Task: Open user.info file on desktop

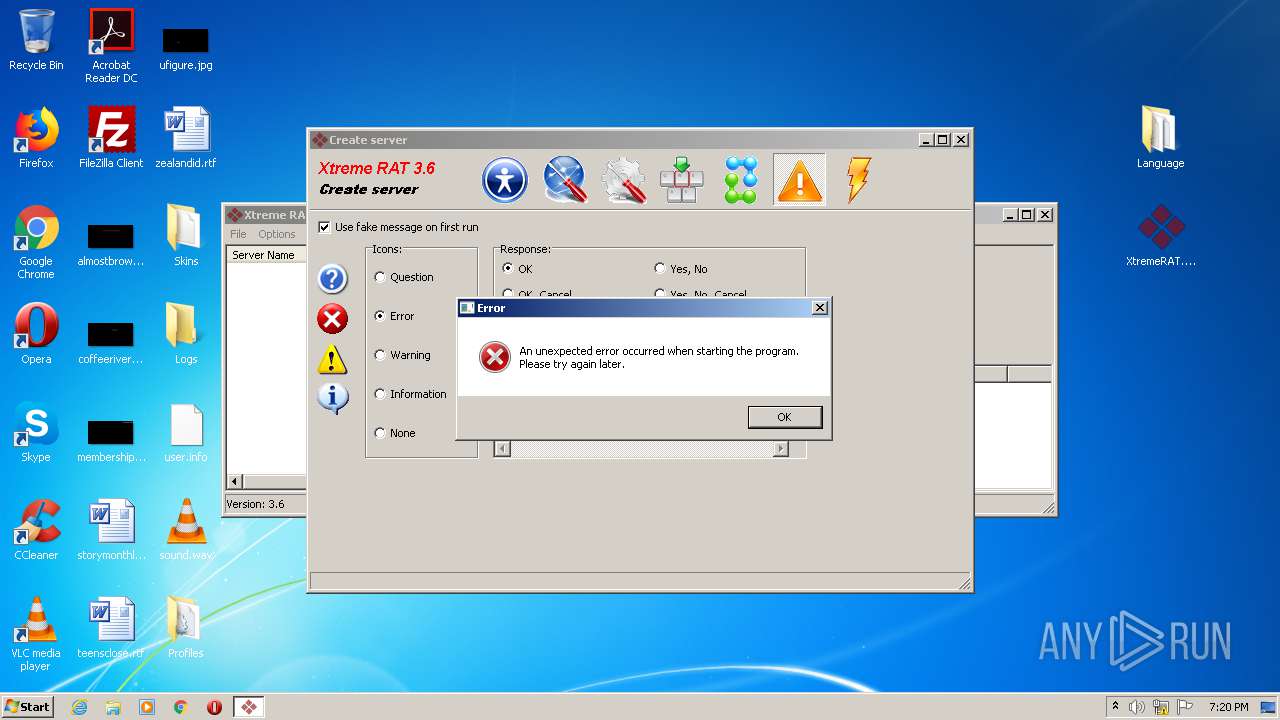Action: click(x=186, y=432)
